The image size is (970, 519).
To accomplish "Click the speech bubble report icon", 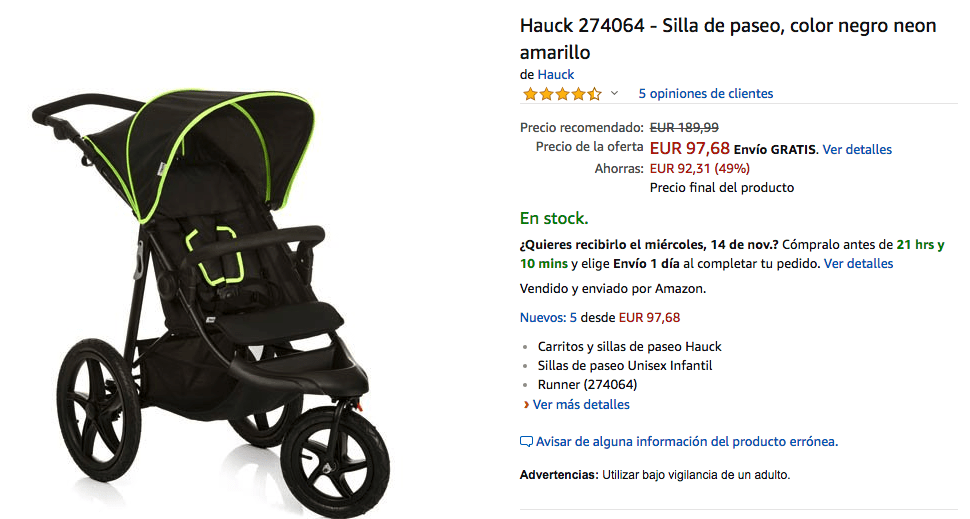I will [526, 442].
